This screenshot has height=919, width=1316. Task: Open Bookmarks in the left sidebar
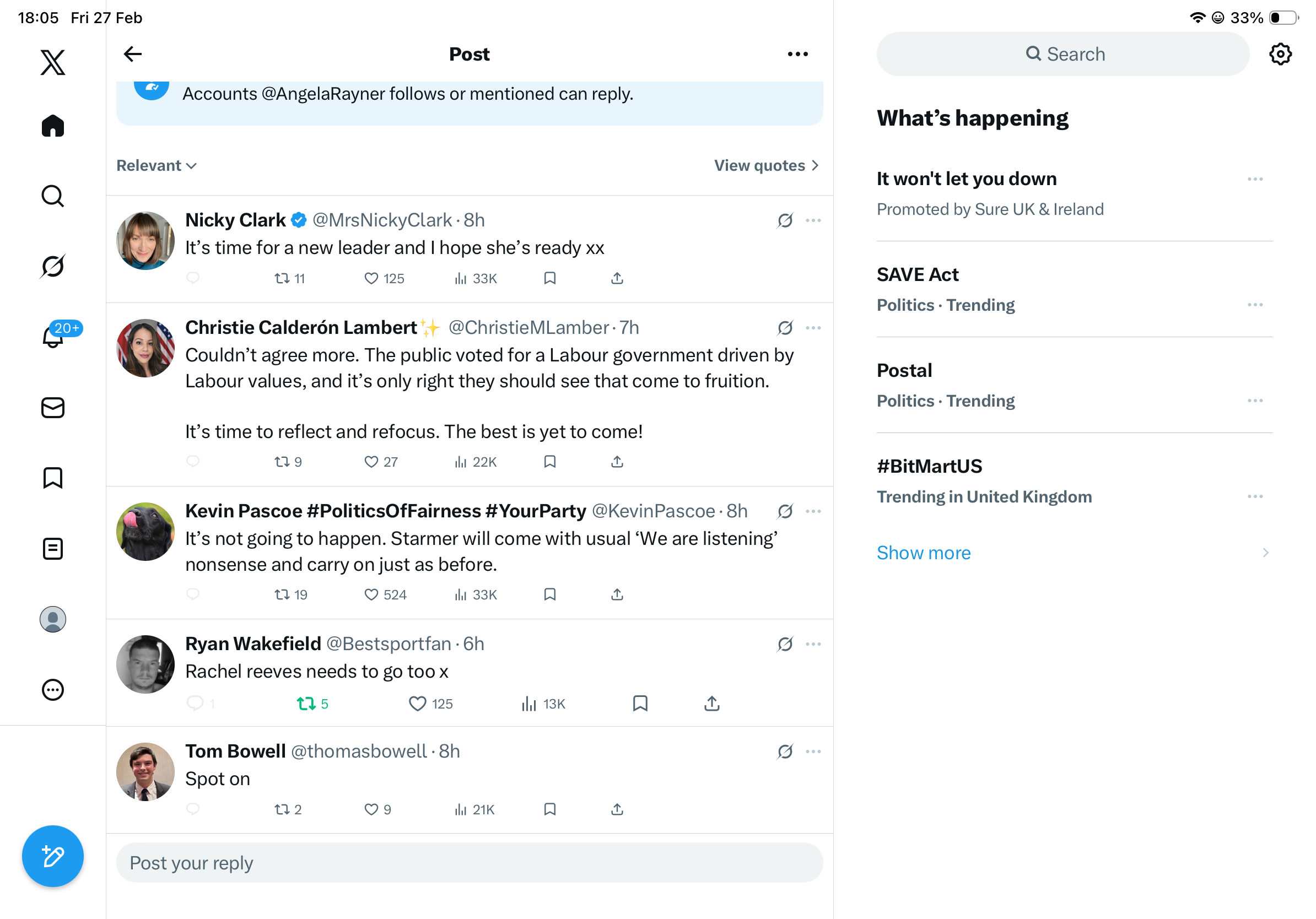(53, 478)
